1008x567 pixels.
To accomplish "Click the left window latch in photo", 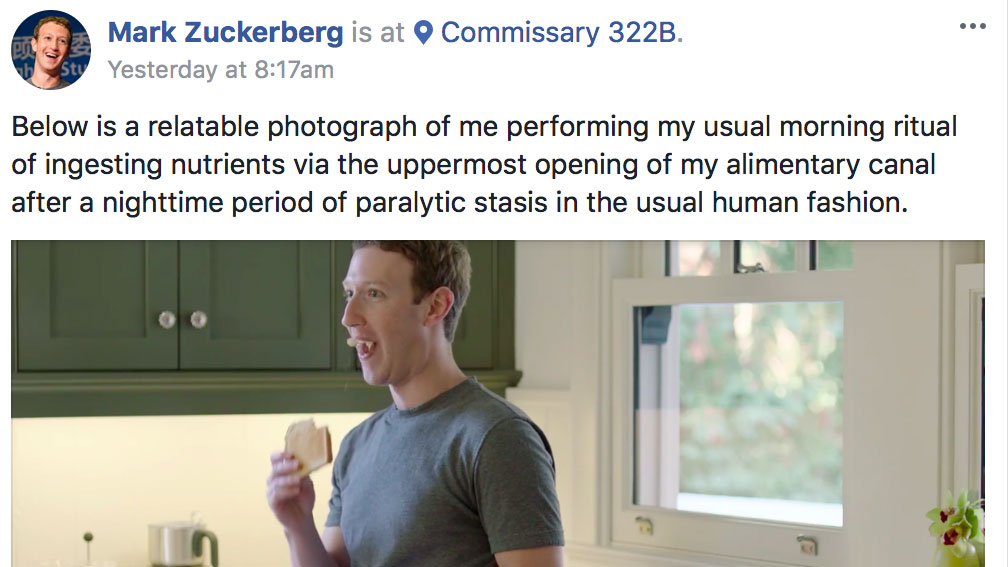I will pyautogui.click(x=645, y=526).
